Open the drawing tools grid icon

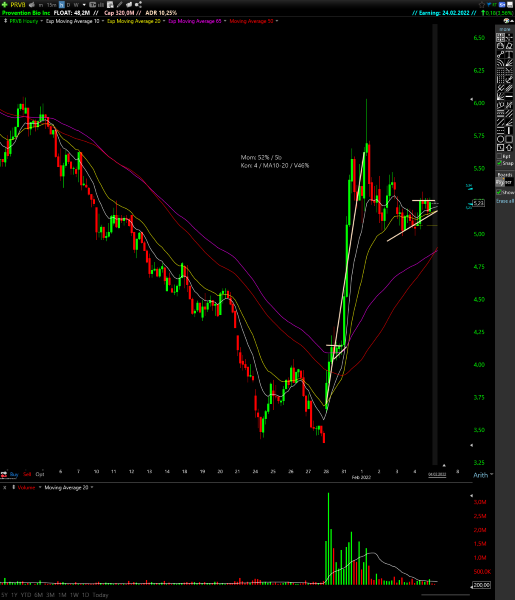(x=500, y=38)
